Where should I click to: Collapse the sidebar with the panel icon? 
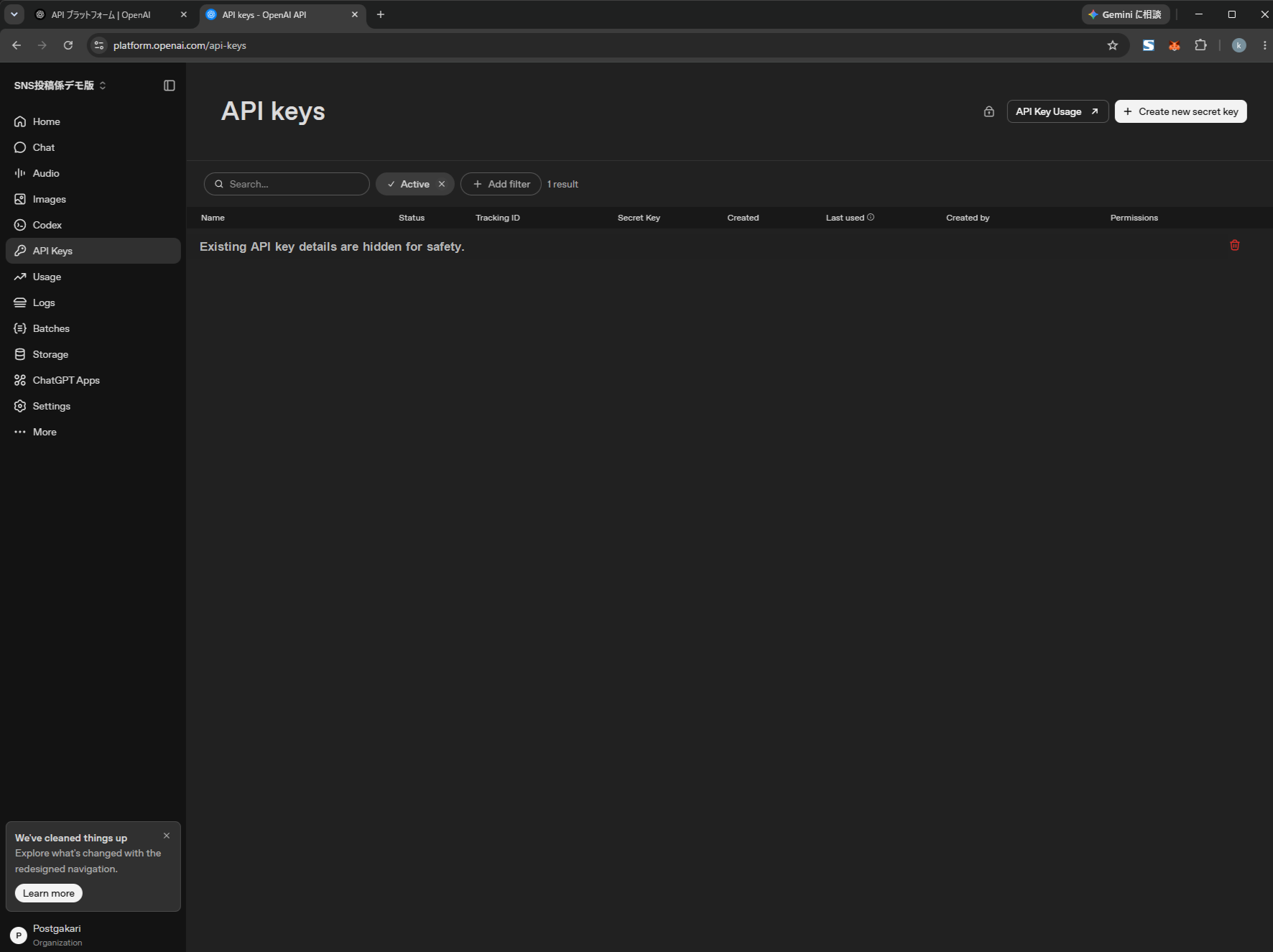tap(170, 86)
